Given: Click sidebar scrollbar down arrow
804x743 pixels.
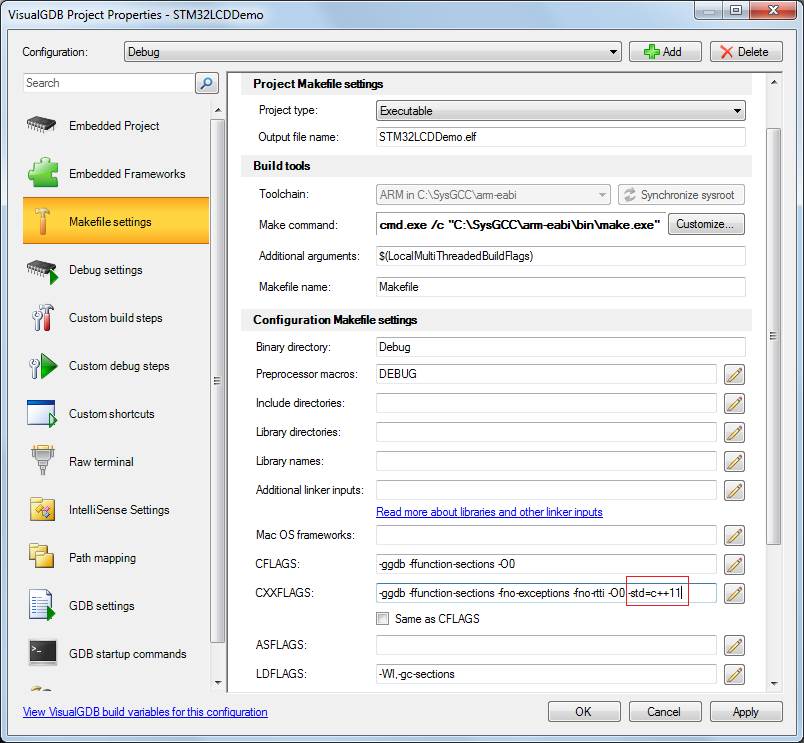Looking at the screenshot, I should tap(218, 682).
